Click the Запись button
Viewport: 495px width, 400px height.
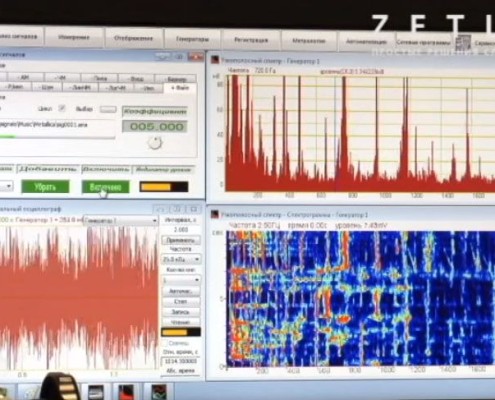click(181, 312)
